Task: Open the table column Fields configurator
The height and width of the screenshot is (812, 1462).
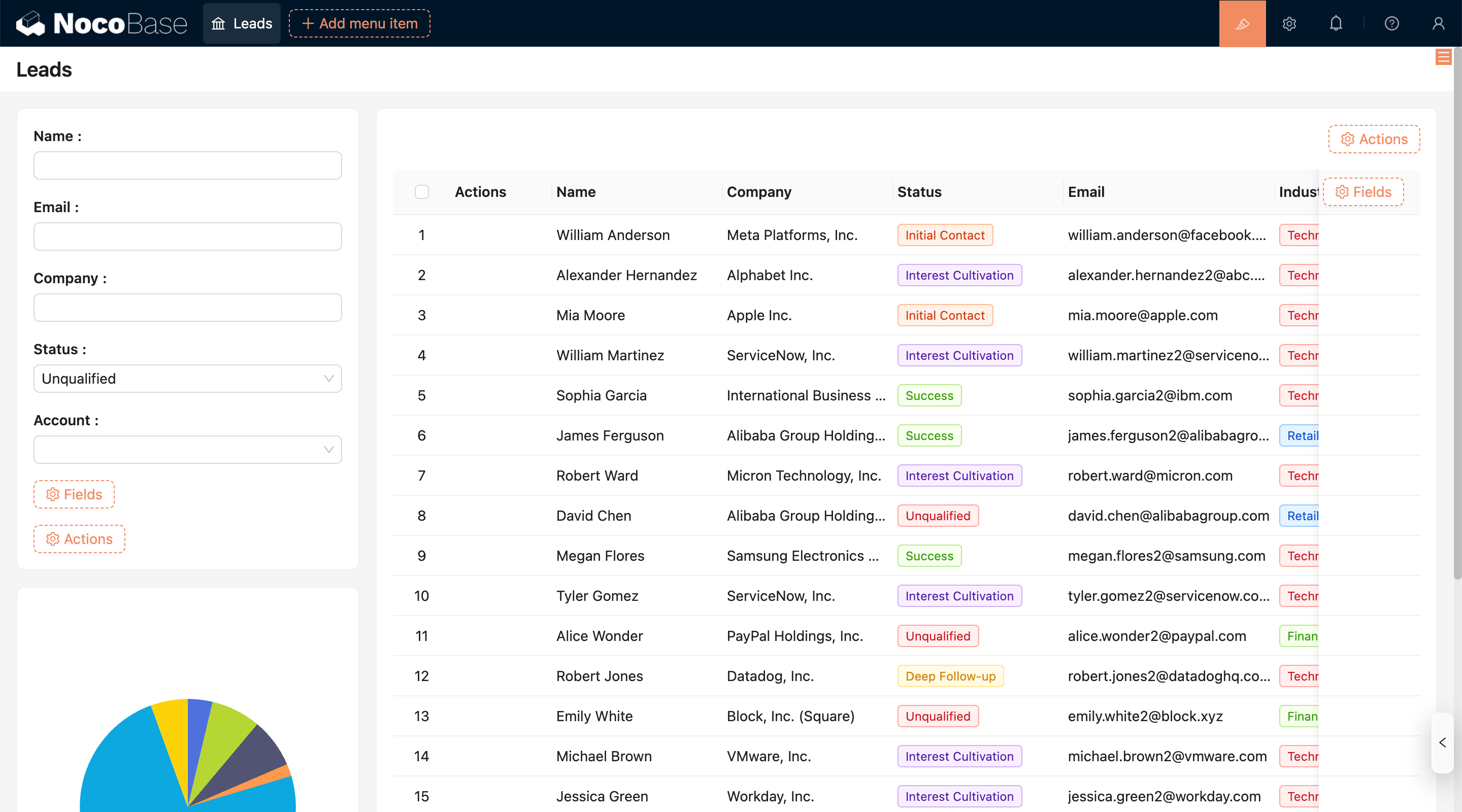Action: pos(1363,192)
